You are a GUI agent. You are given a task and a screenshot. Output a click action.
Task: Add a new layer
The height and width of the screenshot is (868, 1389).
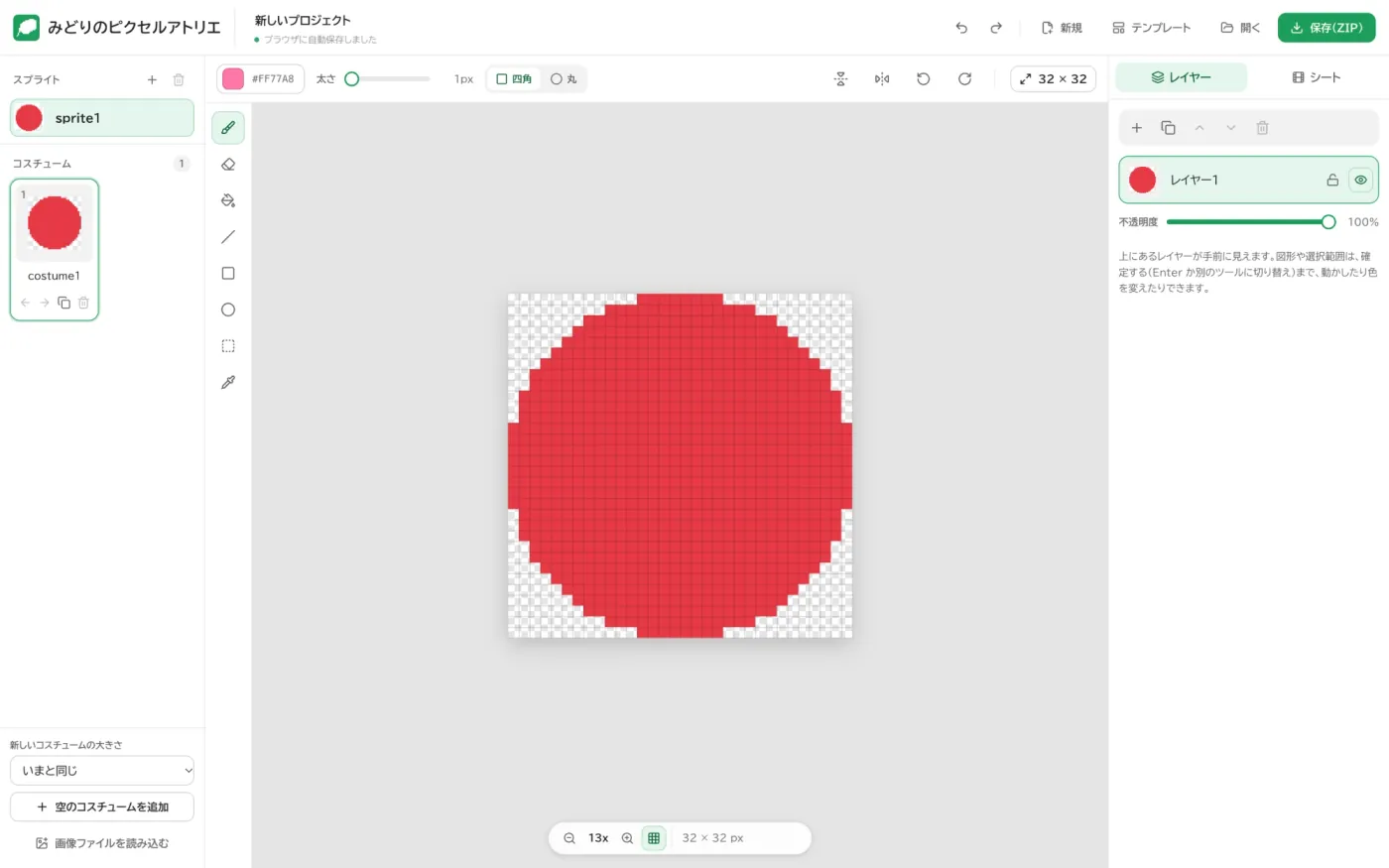(x=1137, y=128)
